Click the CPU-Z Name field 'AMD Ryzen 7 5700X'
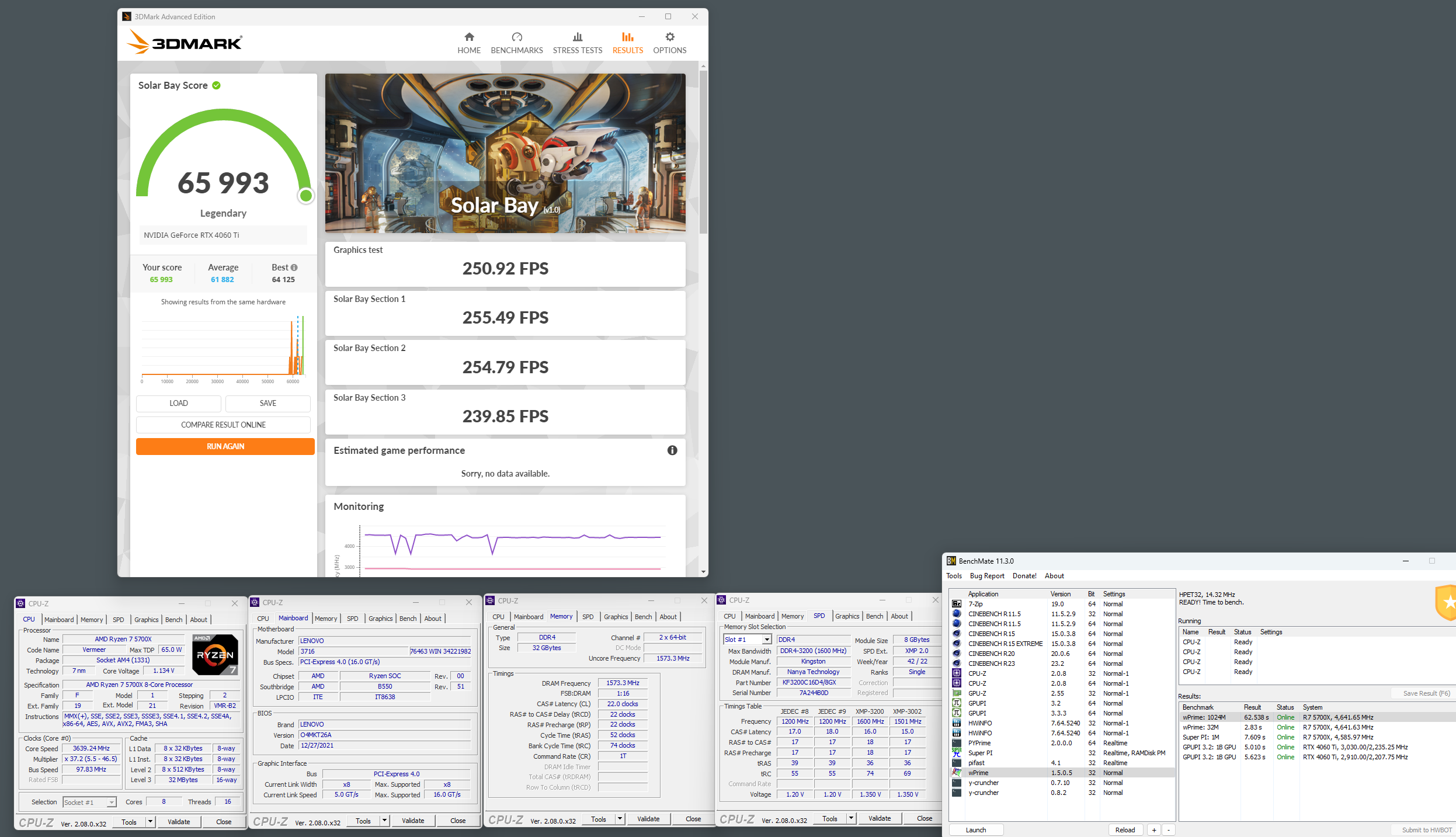The height and width of the screenshot is (837, 1456). 123,640
